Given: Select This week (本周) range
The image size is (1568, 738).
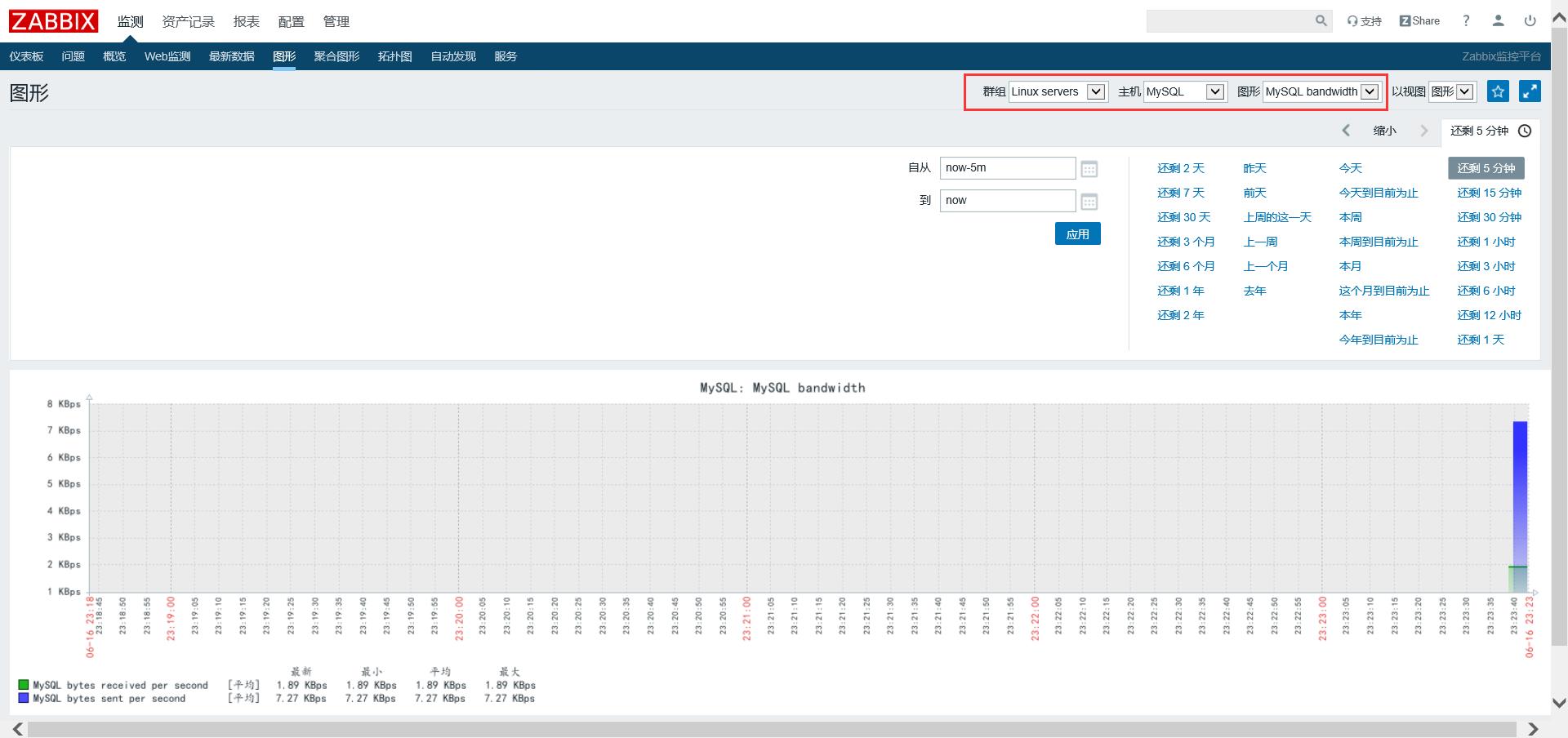Looking at the screenshot, I should pos(1350,217).
